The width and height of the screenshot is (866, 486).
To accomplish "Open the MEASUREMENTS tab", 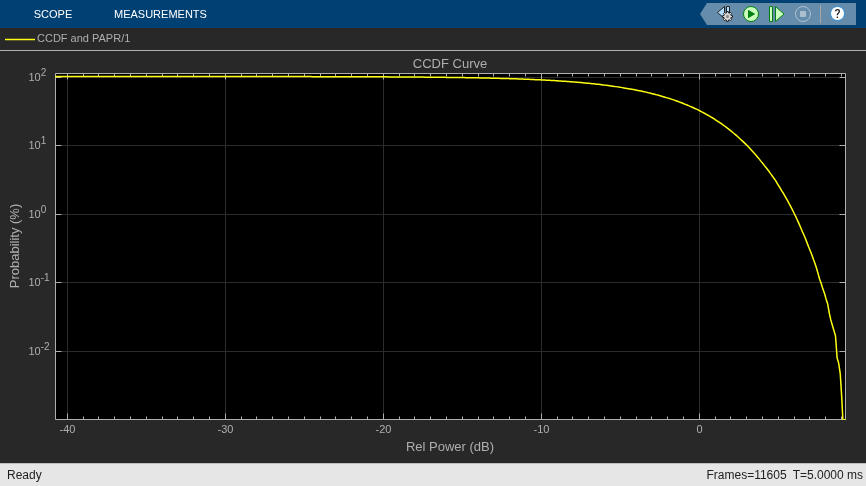I will (x=160, y=14).
